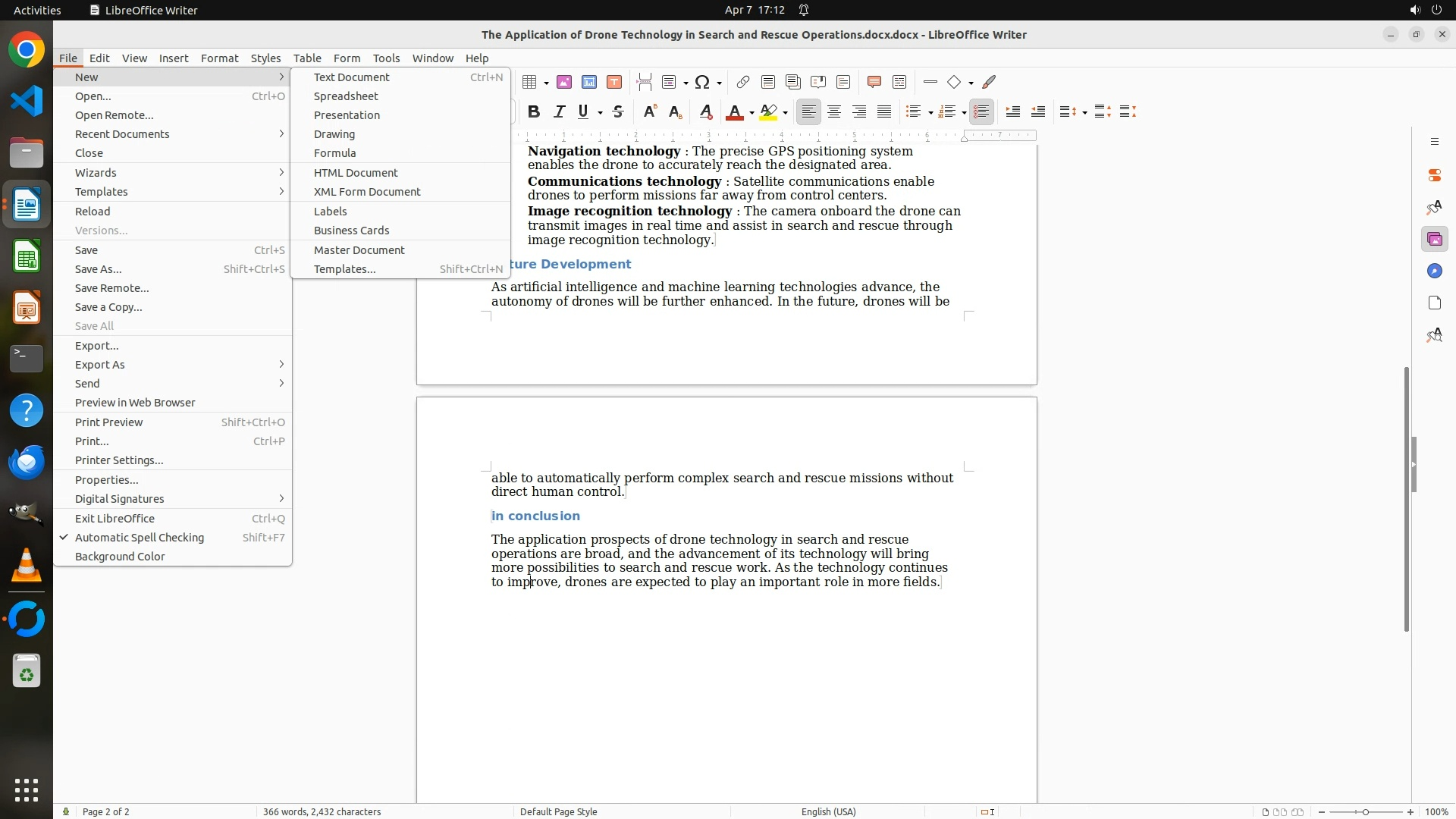Insert a comment via toolbar icon
The height and width of the screenshot is (819, 1456).
[874, 82]
